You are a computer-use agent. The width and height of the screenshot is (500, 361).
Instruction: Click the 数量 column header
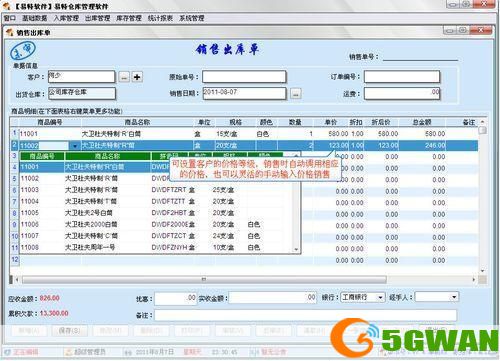295,122
